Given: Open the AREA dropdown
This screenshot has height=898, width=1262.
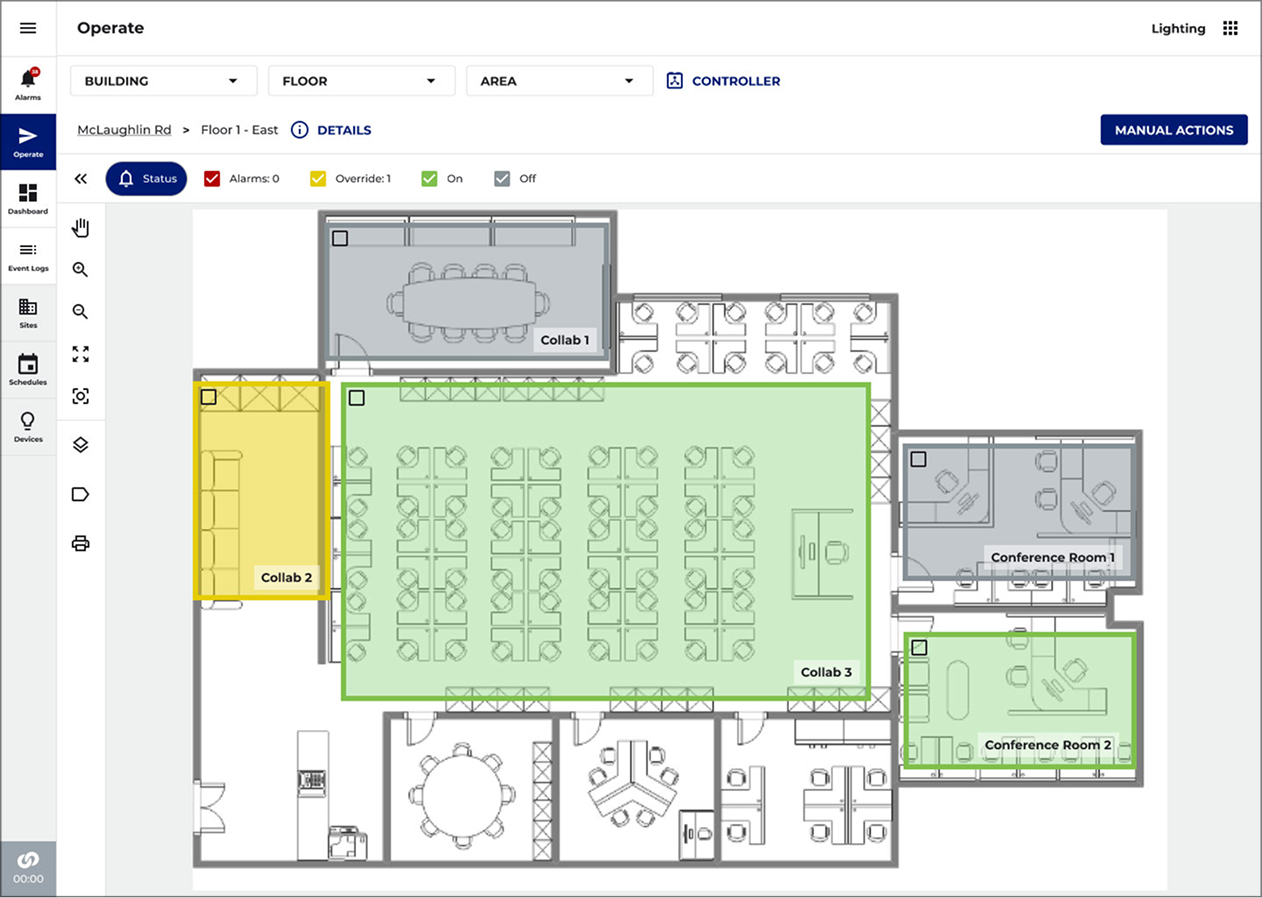Looking at the screenshot, I should (x=559, y=81).
